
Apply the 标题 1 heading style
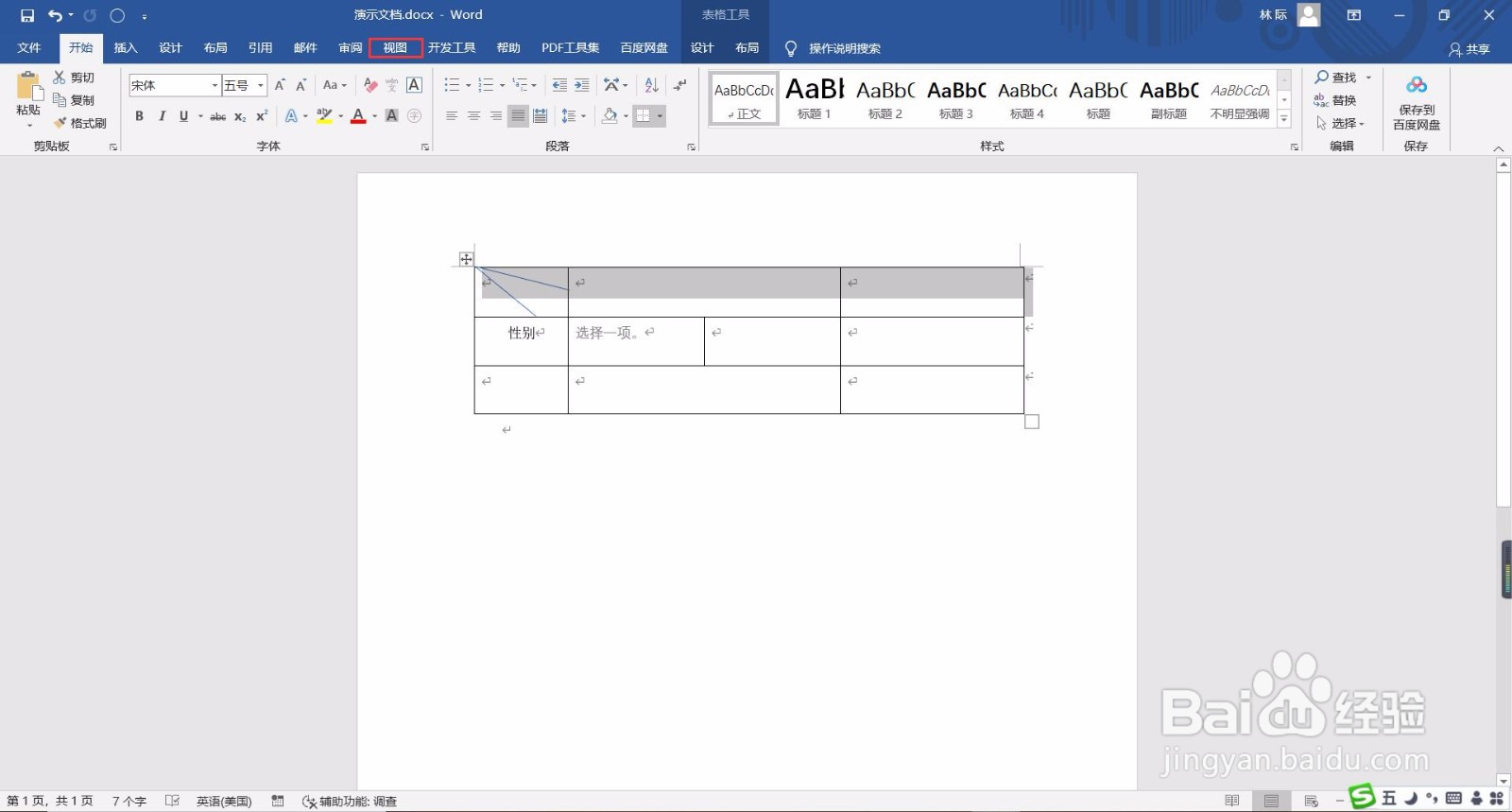815,98
